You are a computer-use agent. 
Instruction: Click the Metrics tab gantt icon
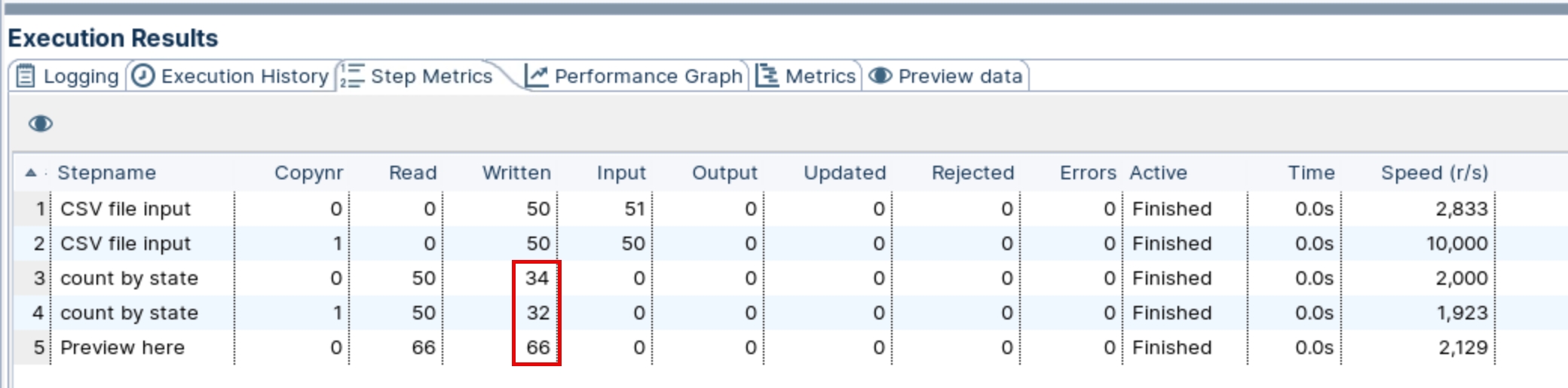767,76
